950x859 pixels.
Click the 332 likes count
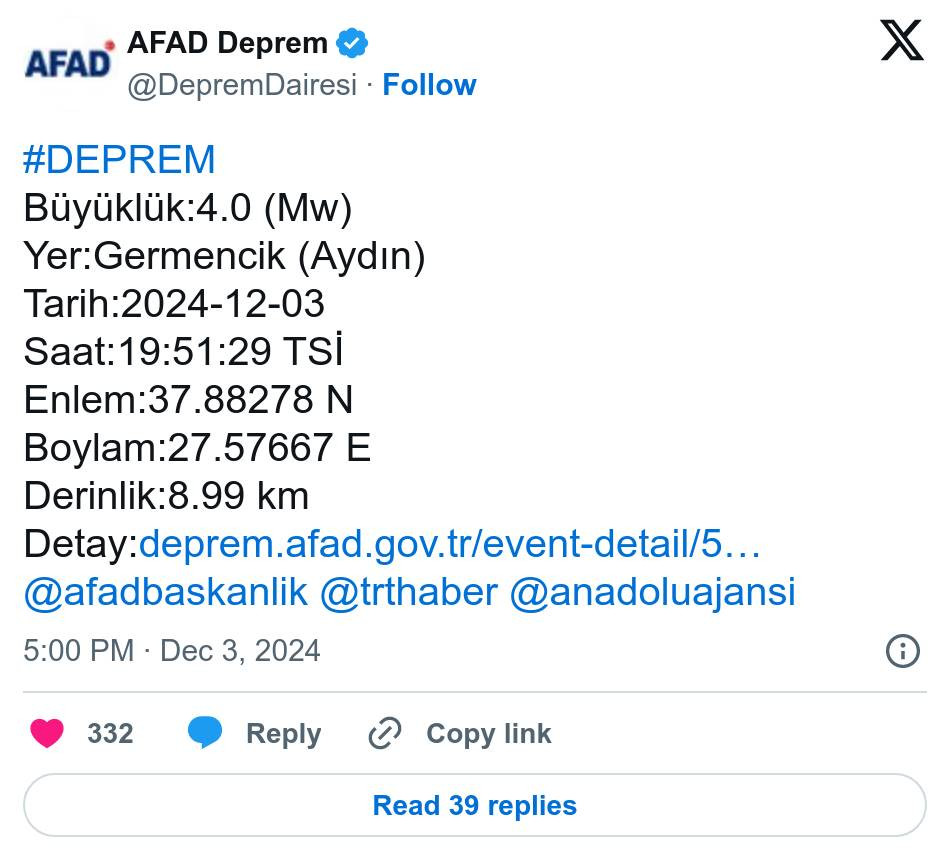click(x=110, y=734)
